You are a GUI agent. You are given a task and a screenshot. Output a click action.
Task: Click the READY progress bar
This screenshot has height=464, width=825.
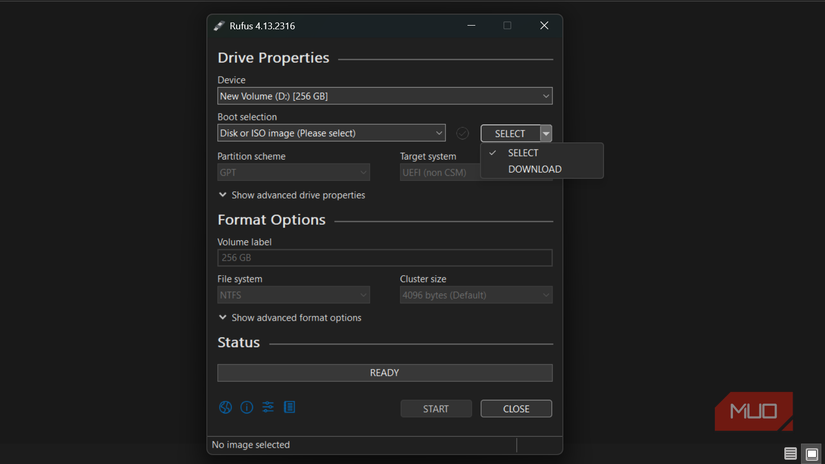tap(385, 373)
